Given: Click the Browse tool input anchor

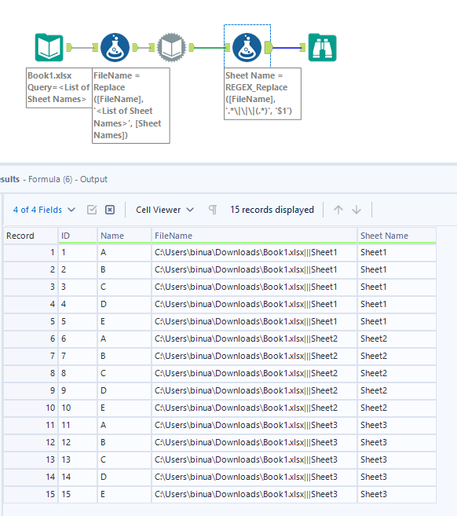Looking at the screenshot, I should pos(302,47).
